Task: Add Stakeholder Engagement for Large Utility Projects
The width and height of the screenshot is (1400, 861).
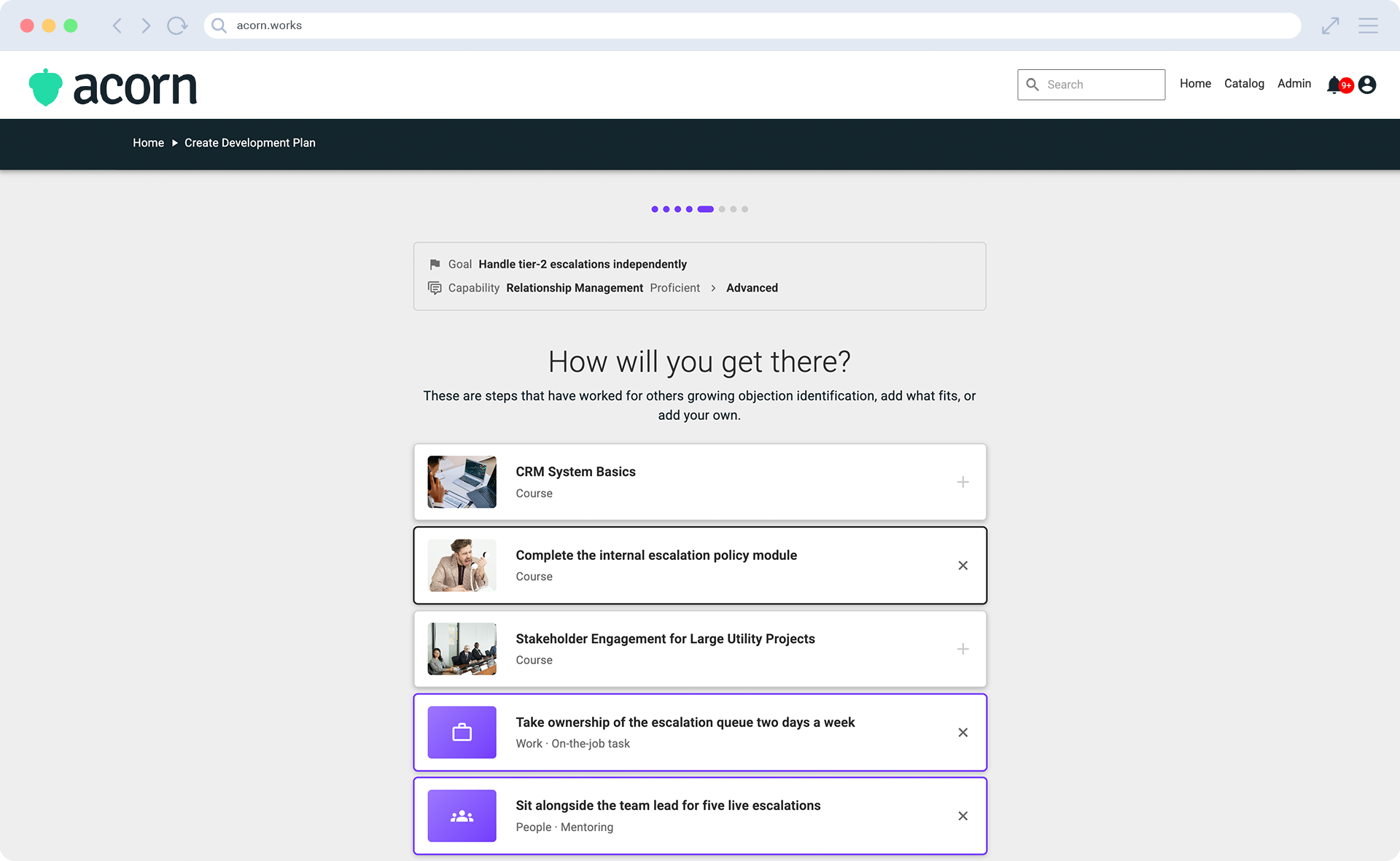Action: coord(962,649)
